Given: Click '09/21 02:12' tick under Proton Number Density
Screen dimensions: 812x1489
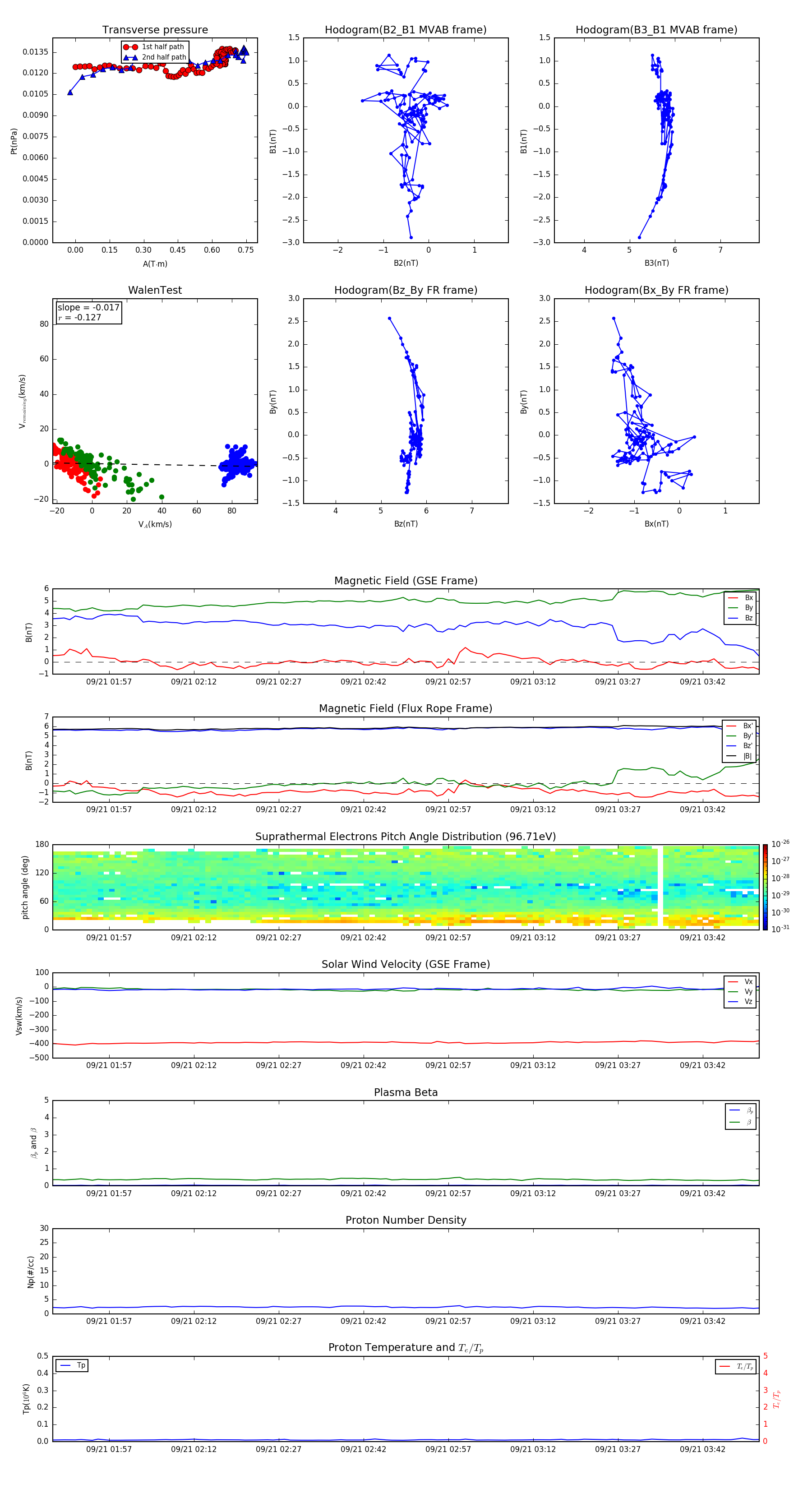Looking at the screenshot, I should pyautogui.click(x=194, y=1321).
